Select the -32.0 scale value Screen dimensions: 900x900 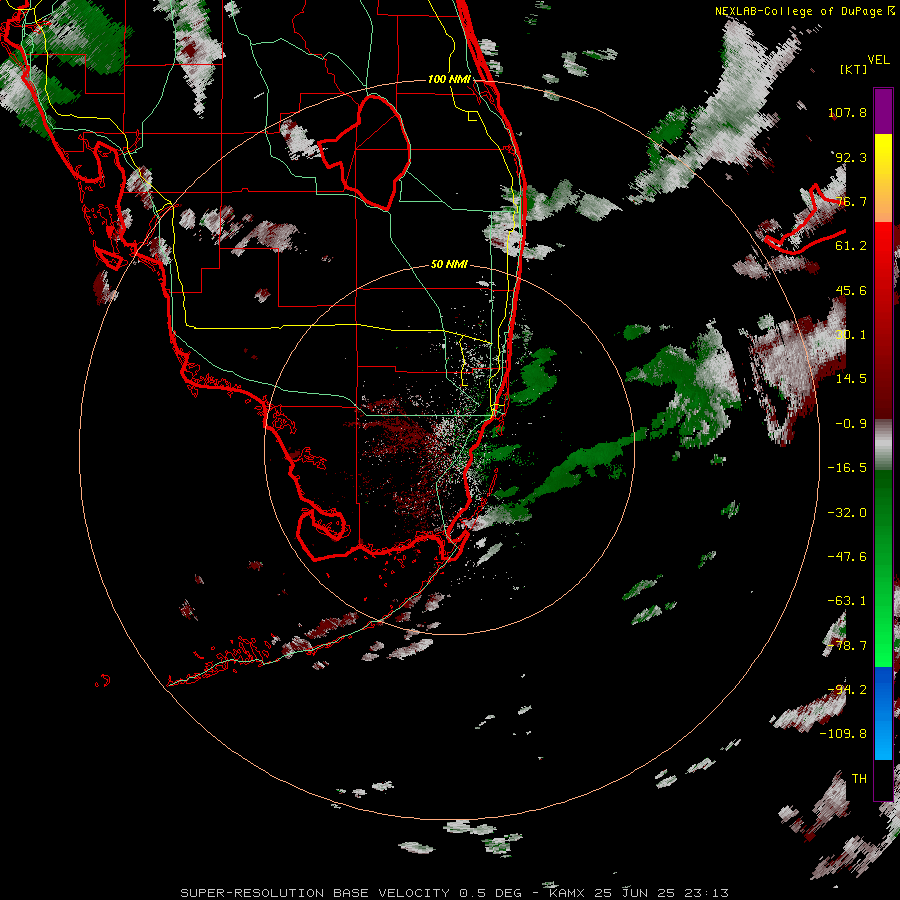[847, 513]
